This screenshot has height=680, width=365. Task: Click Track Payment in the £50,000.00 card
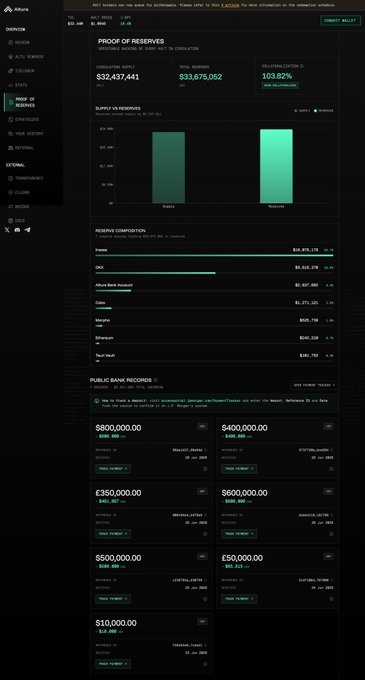pos(239,599)
